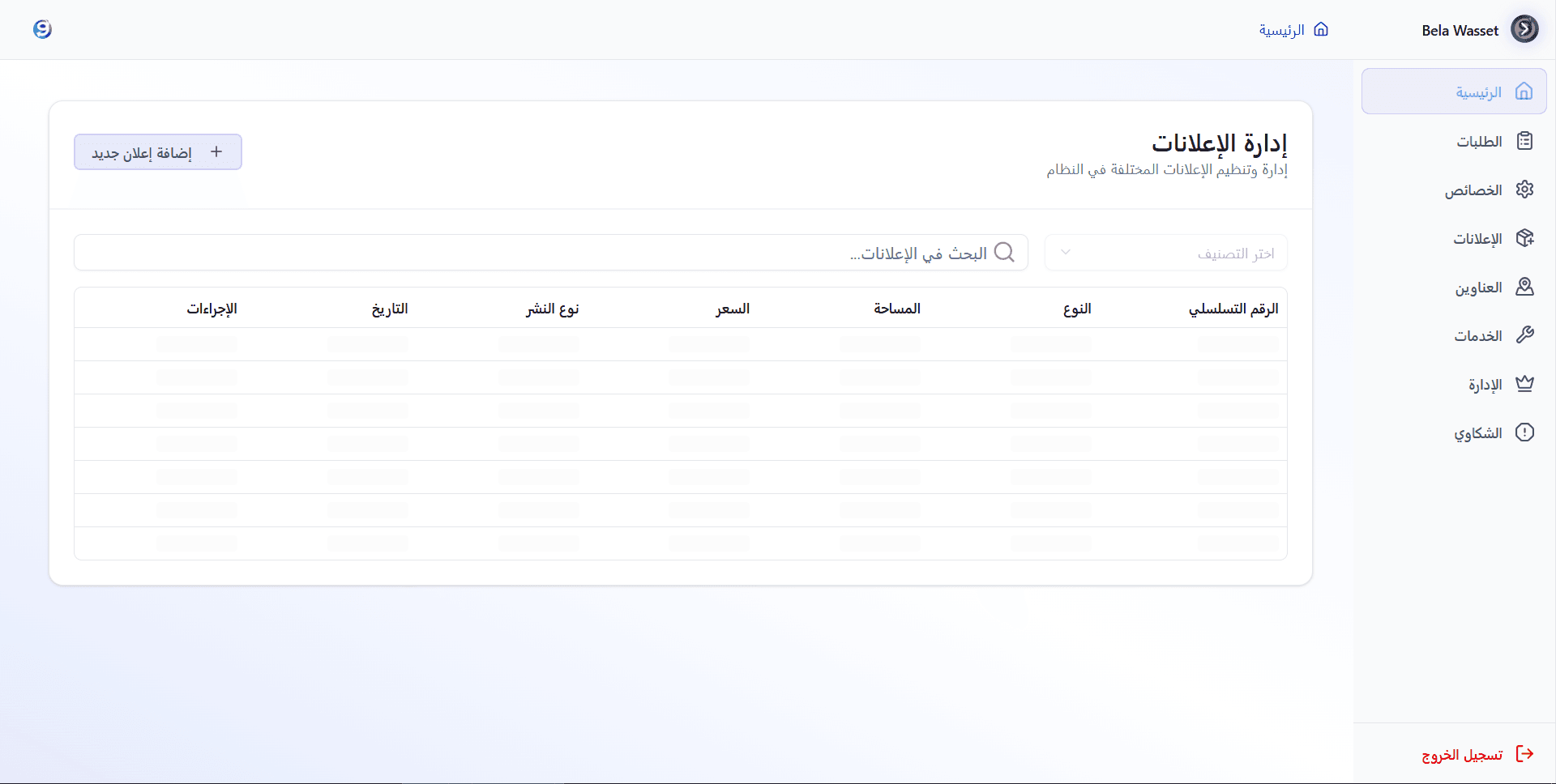Select the العناوين label in the sidebar
The width and height of the screenshot is (1556, 784).
[1478, 288]
